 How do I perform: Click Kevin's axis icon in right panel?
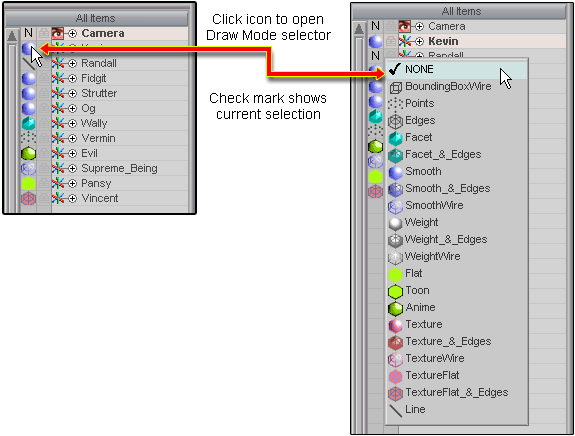pyautogui.click(x=405, y=41)
